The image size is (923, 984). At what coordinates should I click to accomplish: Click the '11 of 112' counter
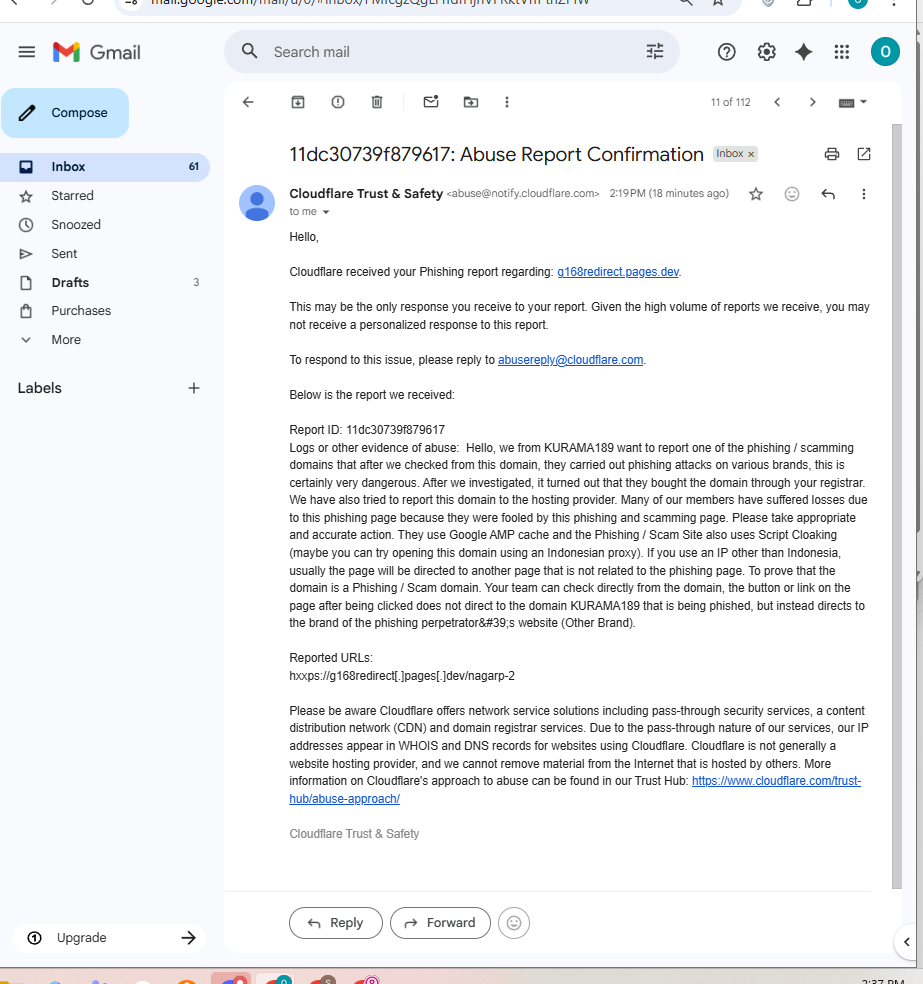(730, 102)
